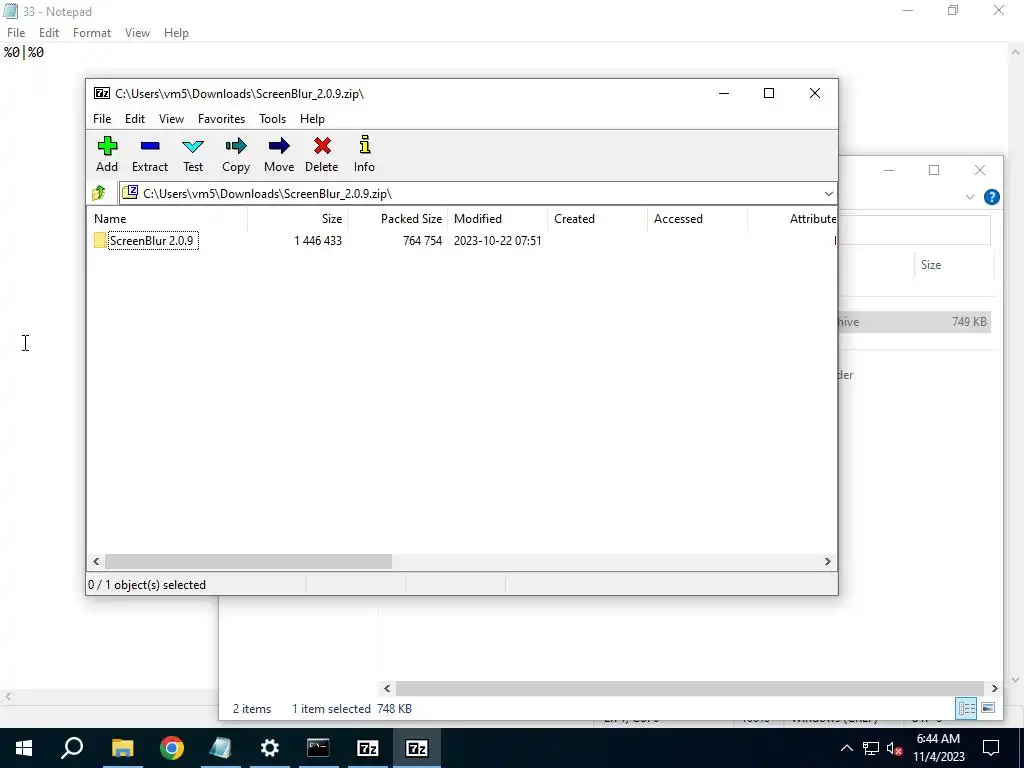Image resolution: width=1024 pixels, height=768 pixels.
Task: Open Command Prompt taskbar icon
Action: pyautogui.click(x=318, y=748)
